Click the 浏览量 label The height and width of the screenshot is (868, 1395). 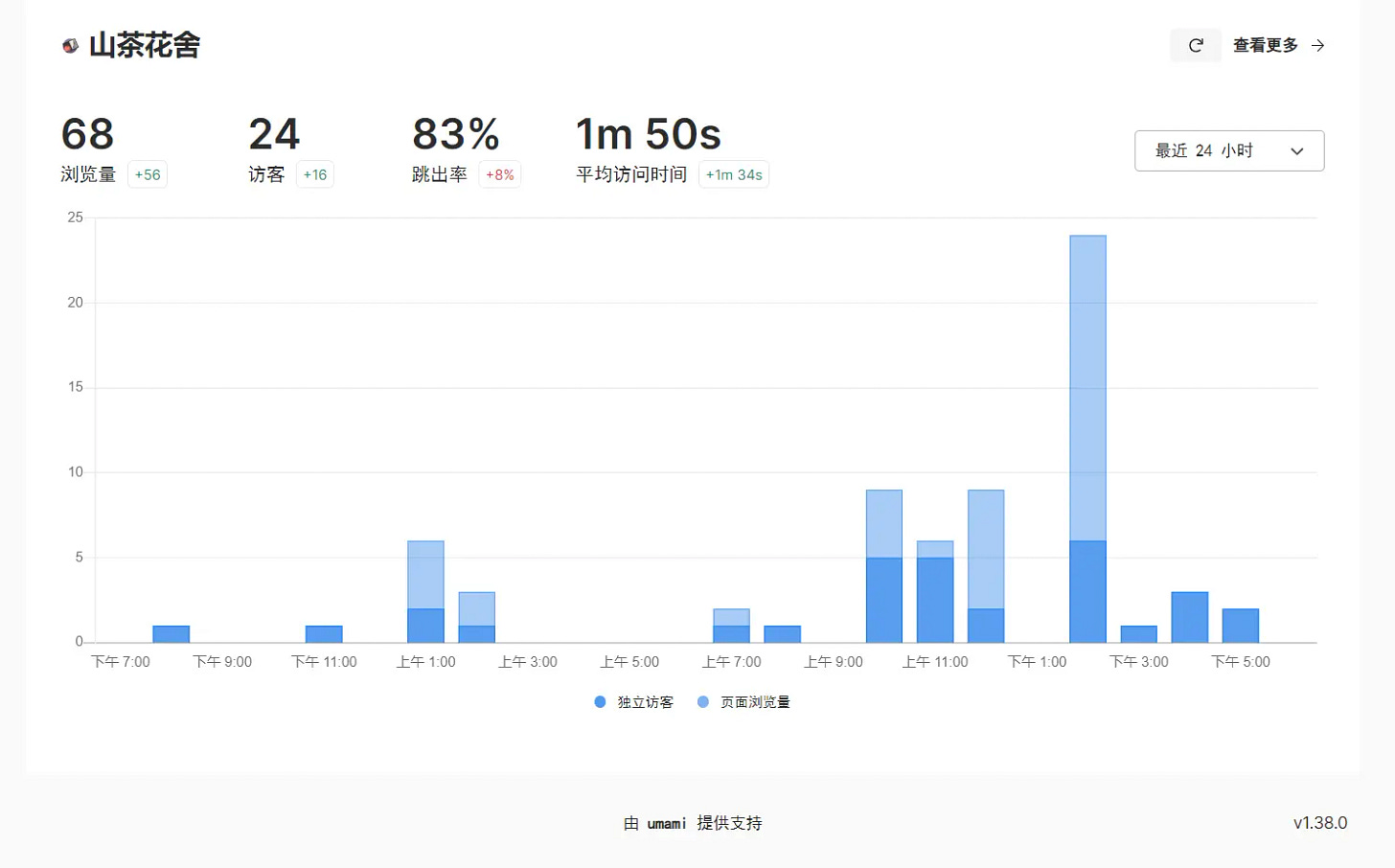click(x=88, y=174)
